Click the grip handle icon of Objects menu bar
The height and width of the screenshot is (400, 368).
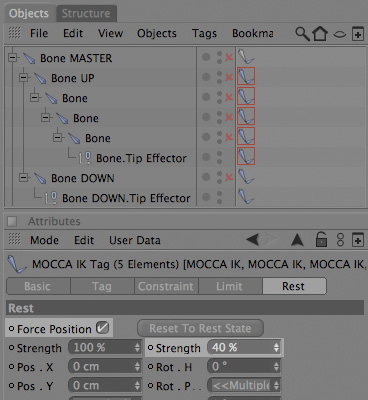[14, 33]
